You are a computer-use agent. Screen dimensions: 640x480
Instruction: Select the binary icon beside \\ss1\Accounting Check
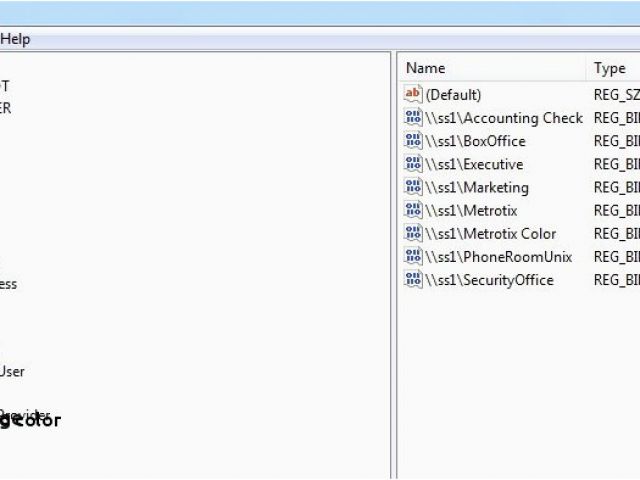pos(413,117)
